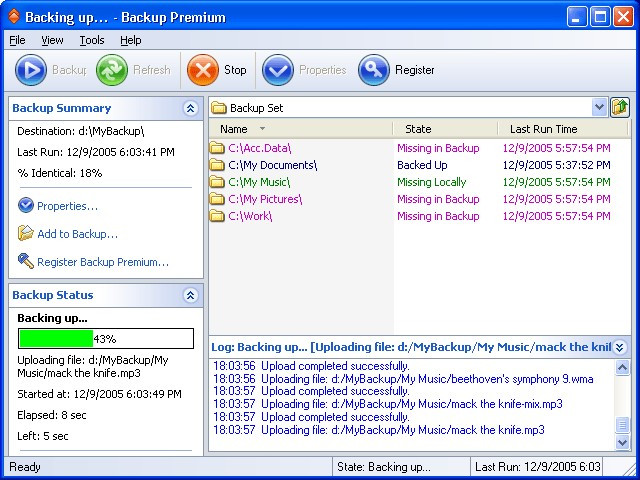Click the 'Missing Locally' state cell
The height and width of the screenshot is (480, 640).
[x=431, y=182]
